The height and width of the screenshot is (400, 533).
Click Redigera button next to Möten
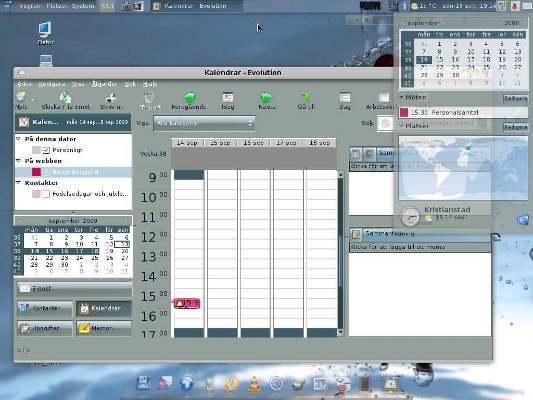coord(516,98)
